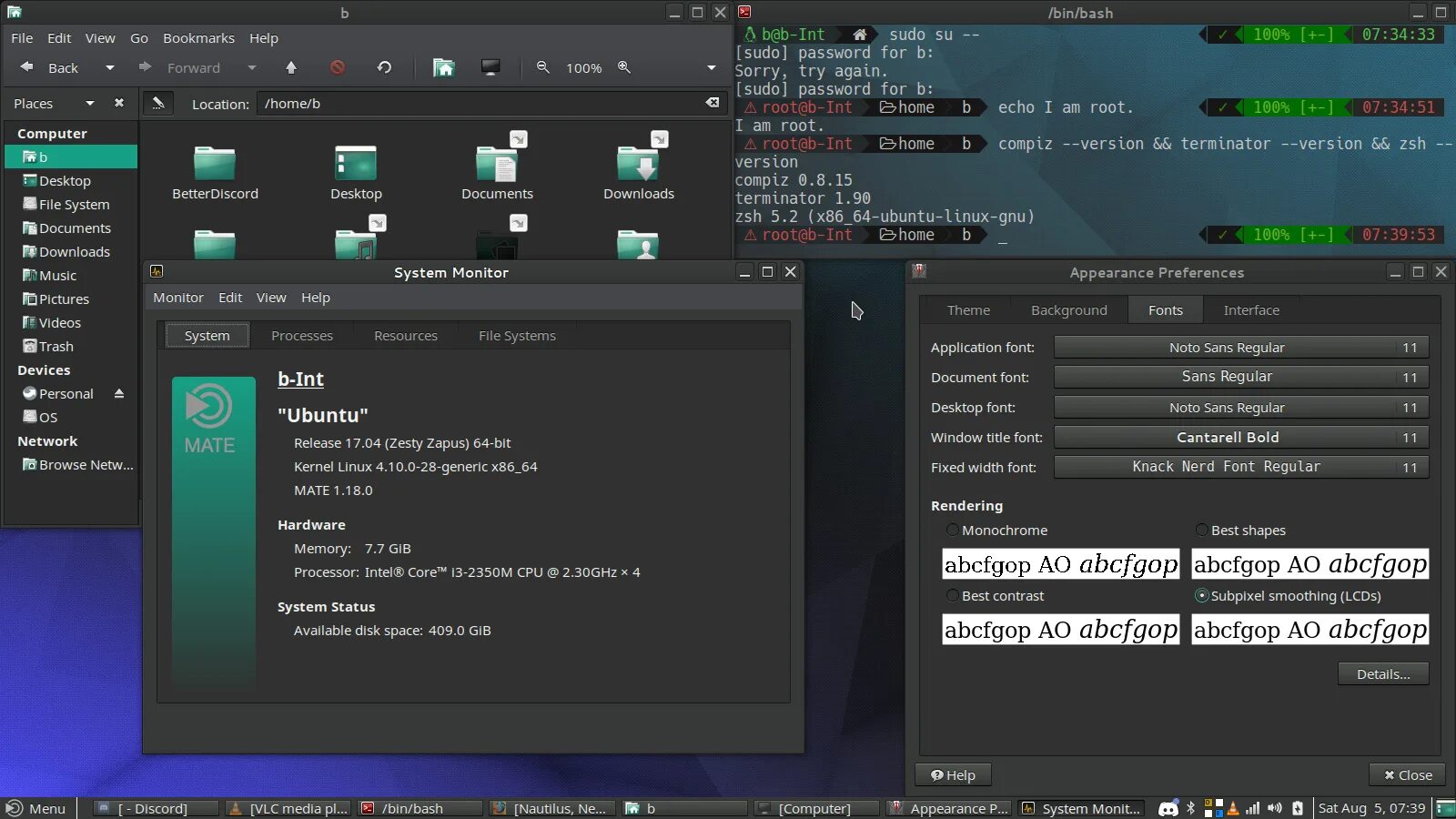The height and width of the screenshot is (819, 1456).
Task: Select Best contrast rendering option
Action: point(996,595)
